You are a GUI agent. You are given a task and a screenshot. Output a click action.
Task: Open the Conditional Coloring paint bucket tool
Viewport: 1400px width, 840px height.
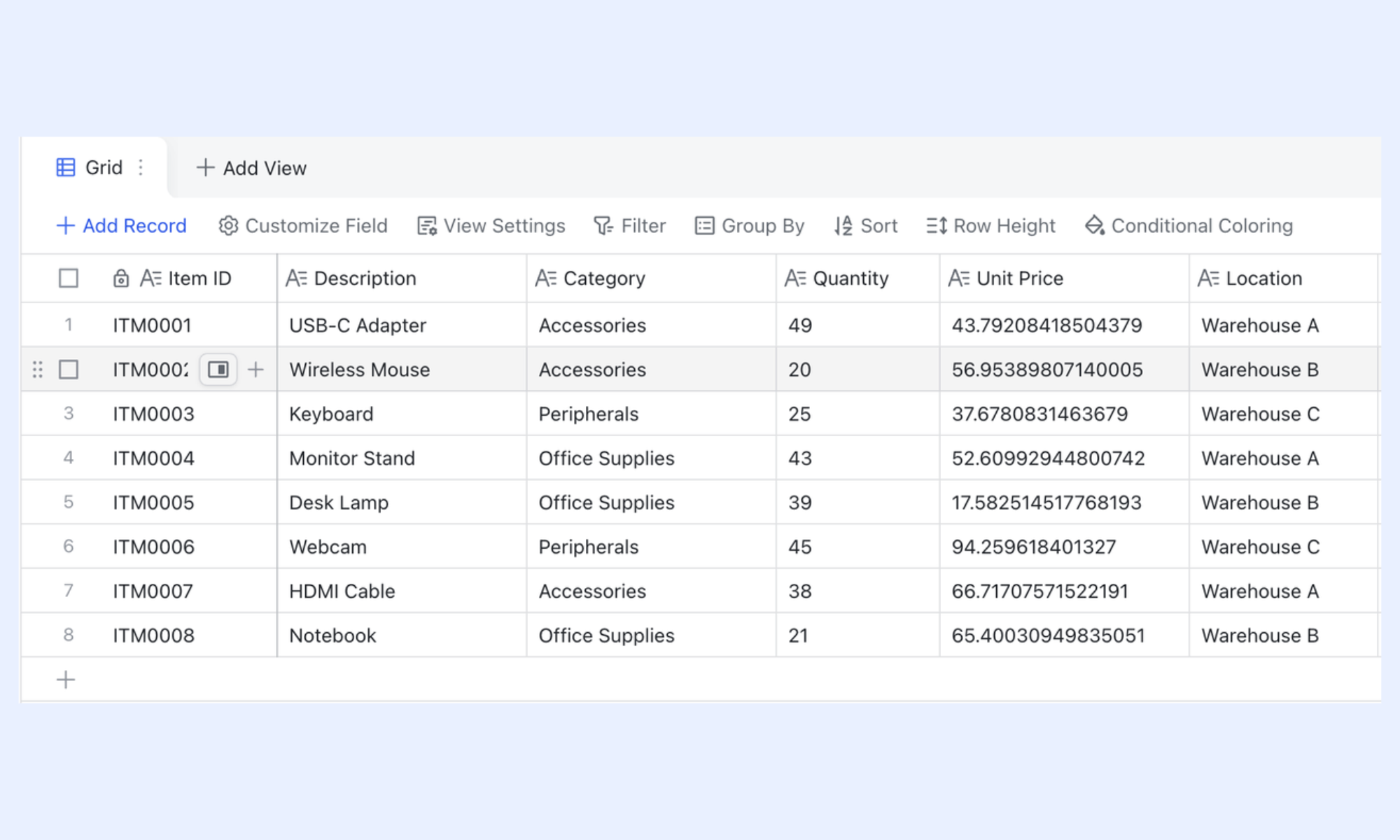pos(1189,225)
